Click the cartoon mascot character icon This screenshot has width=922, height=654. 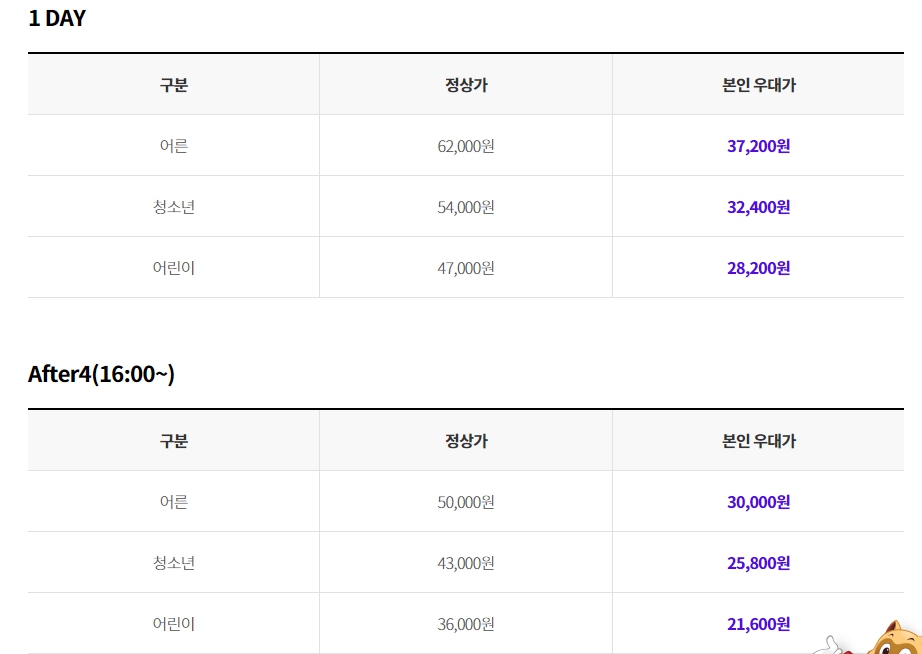[x=870, y=638]
